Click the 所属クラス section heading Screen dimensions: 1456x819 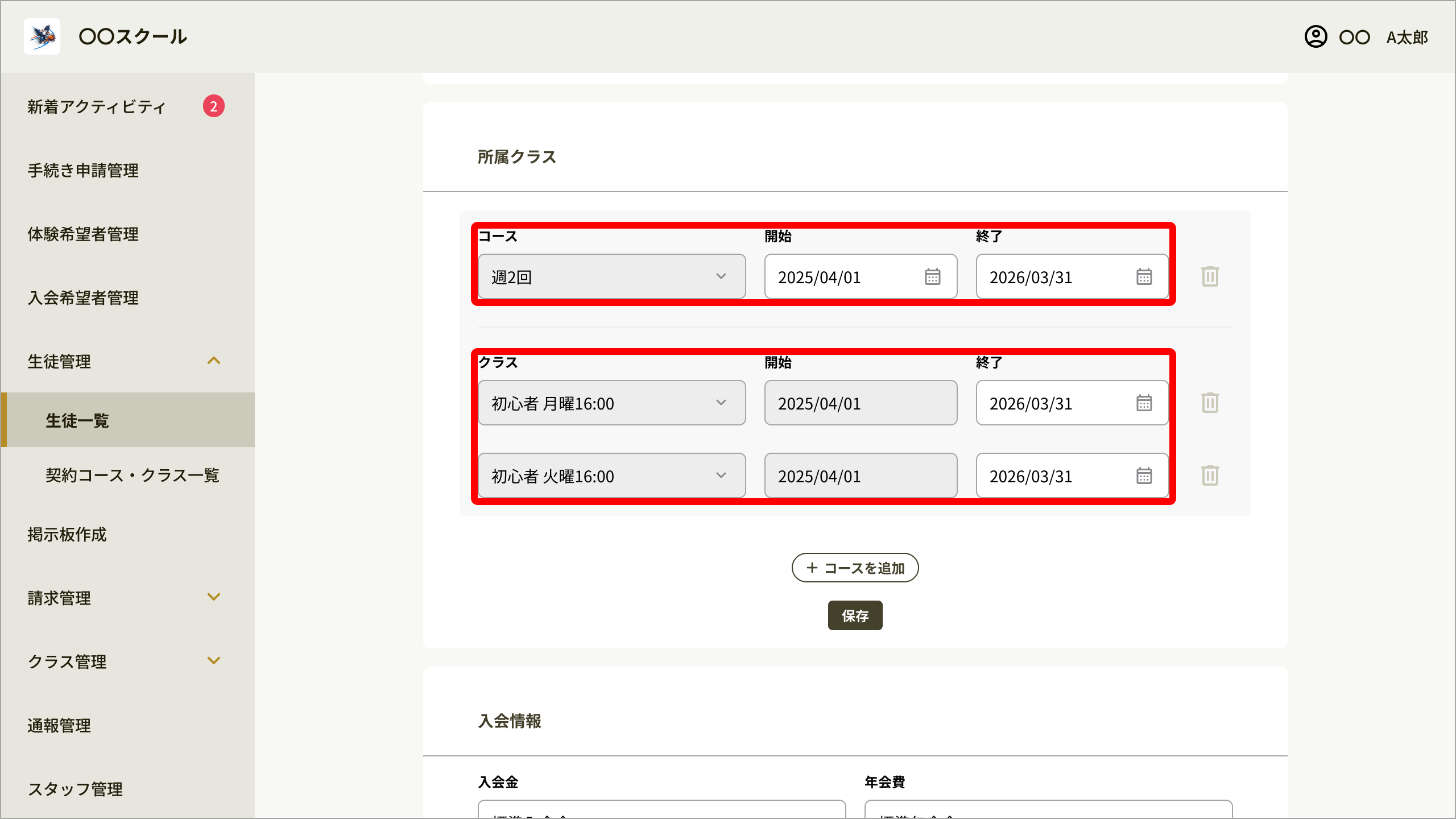click(516, 157)
